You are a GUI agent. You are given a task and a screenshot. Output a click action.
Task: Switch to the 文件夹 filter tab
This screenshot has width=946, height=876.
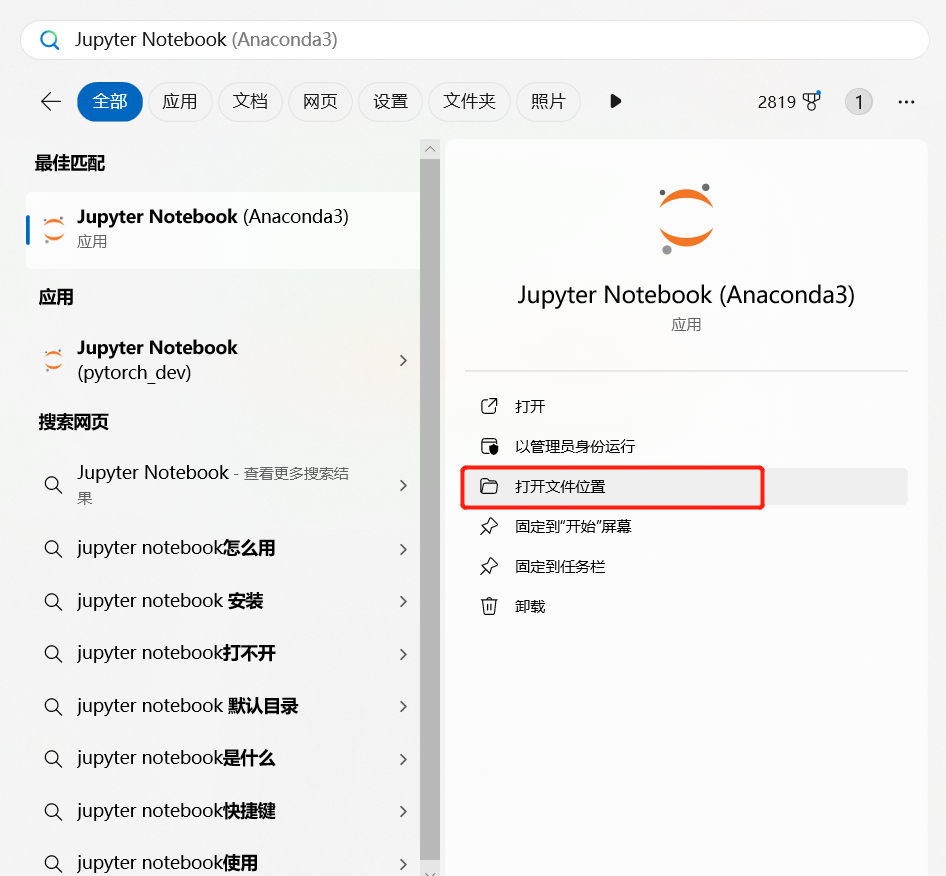coord(469,101)
